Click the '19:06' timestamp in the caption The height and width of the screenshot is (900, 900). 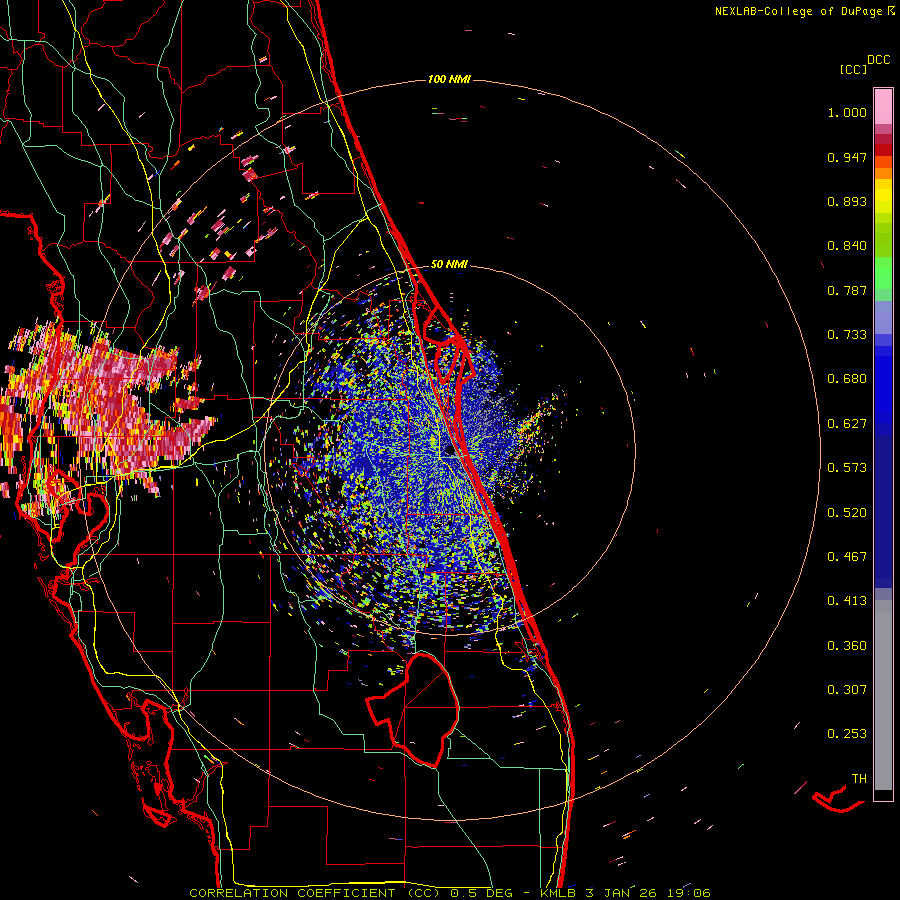pos(689,893)
